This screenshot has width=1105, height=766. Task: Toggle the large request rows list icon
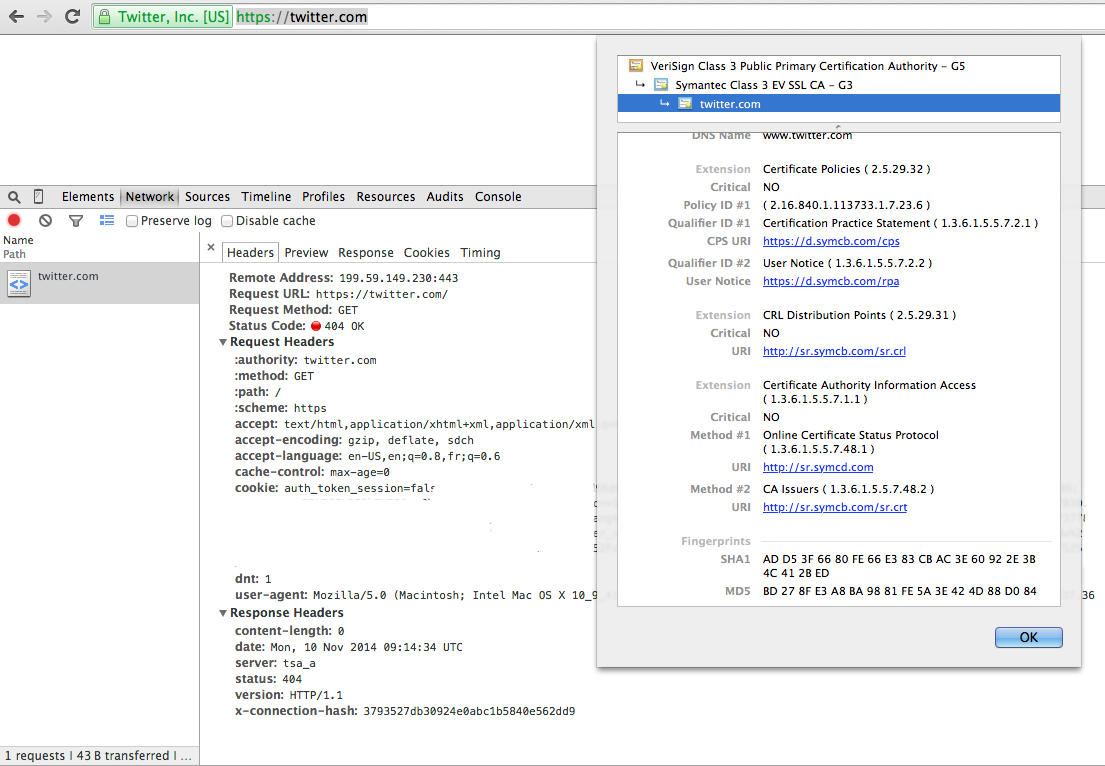[x=106, y=221]
